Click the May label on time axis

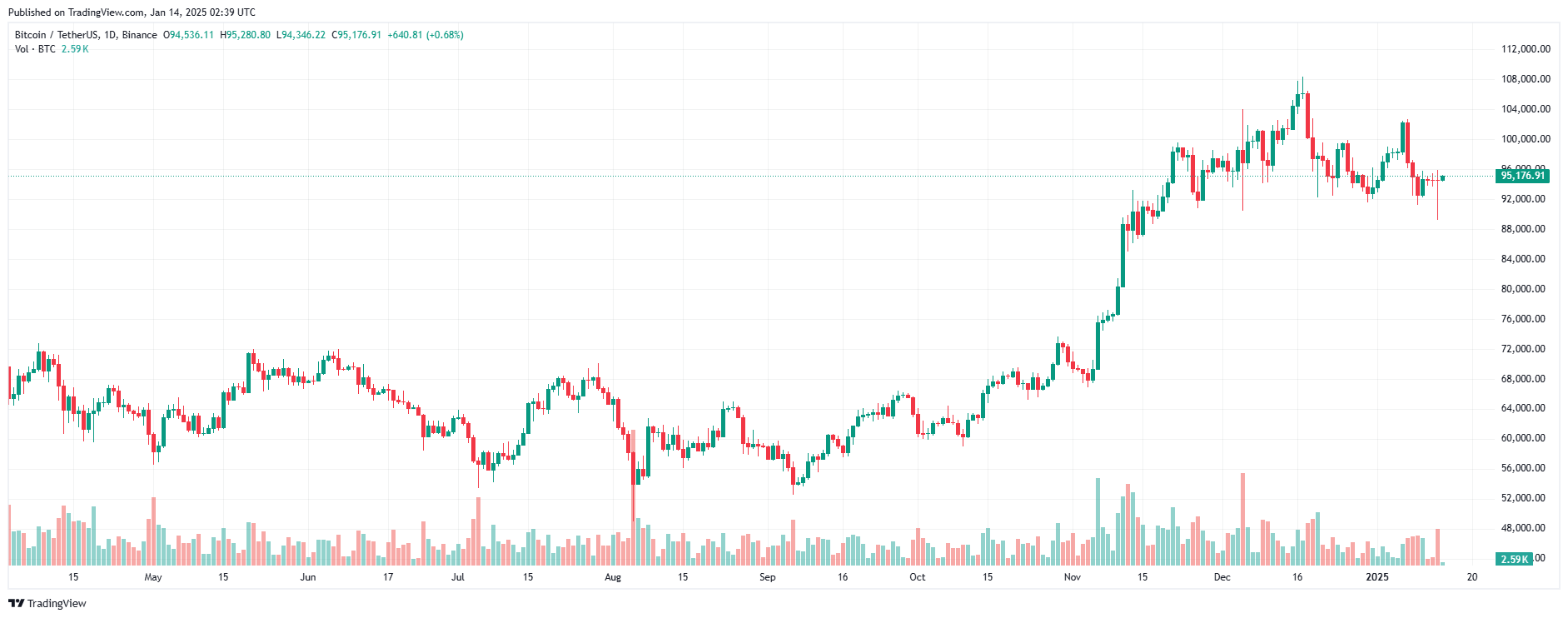[x=153, y=577]
